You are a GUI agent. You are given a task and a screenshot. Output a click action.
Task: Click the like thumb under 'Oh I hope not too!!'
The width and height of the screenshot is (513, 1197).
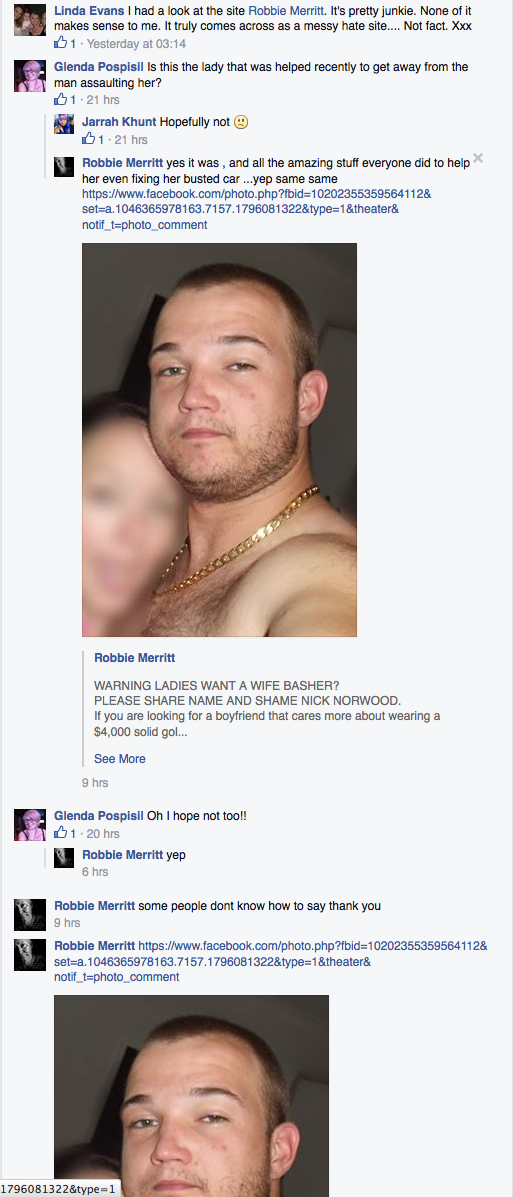click(60, 832)
